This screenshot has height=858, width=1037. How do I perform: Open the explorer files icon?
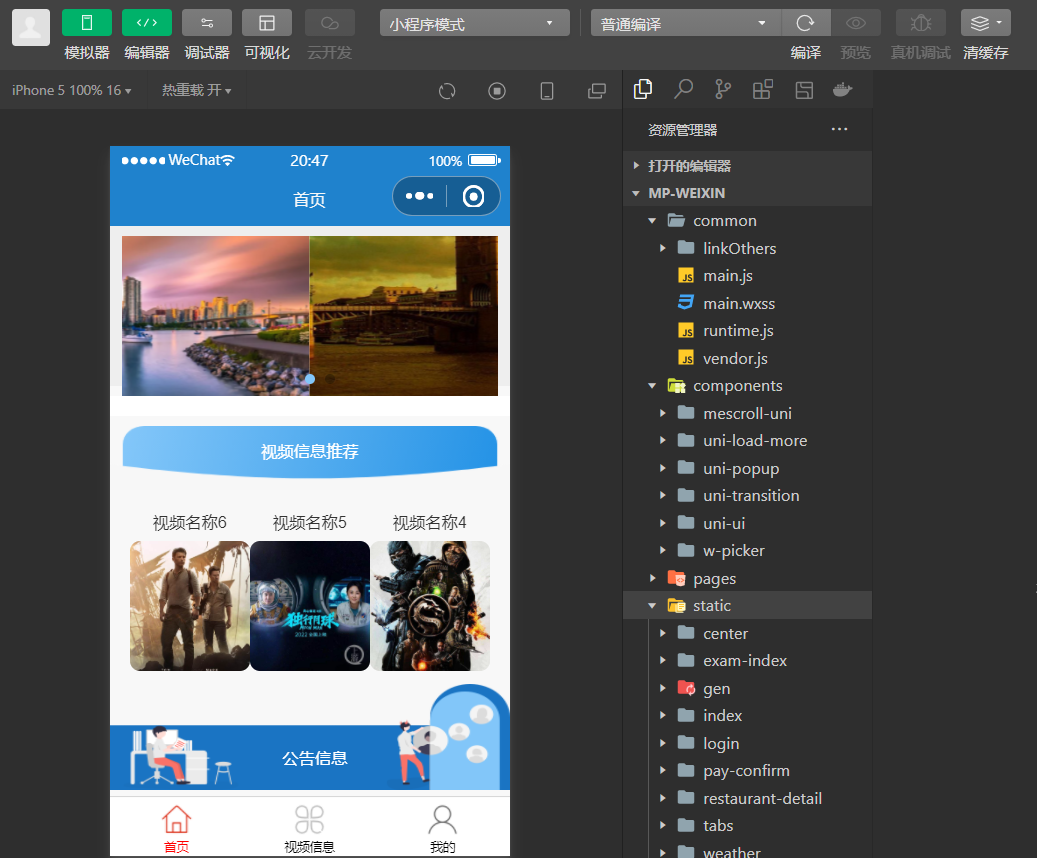643,89
